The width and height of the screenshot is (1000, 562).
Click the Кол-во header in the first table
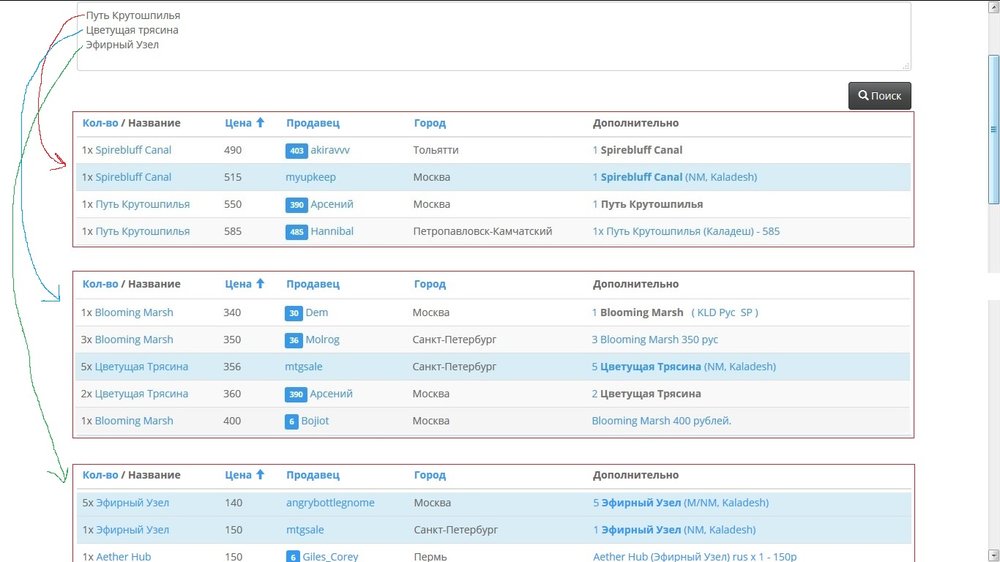click(99, 123)
